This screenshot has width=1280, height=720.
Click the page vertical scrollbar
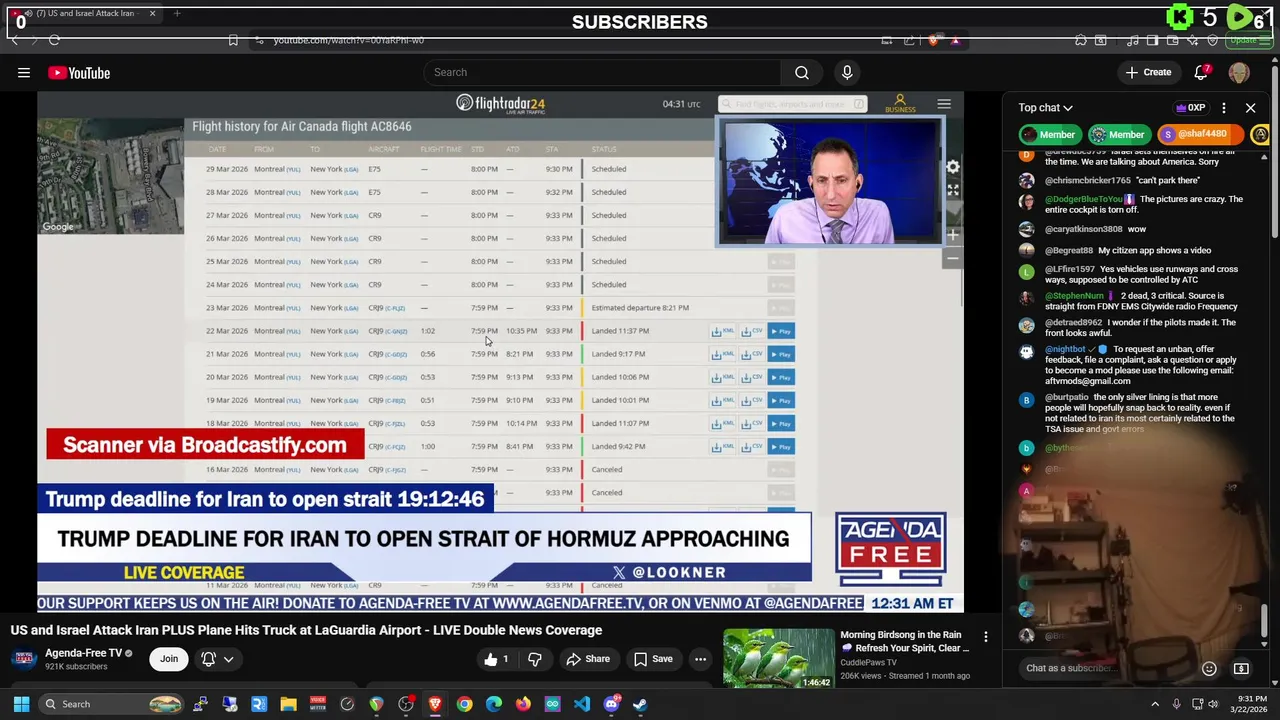point(1275,150)
